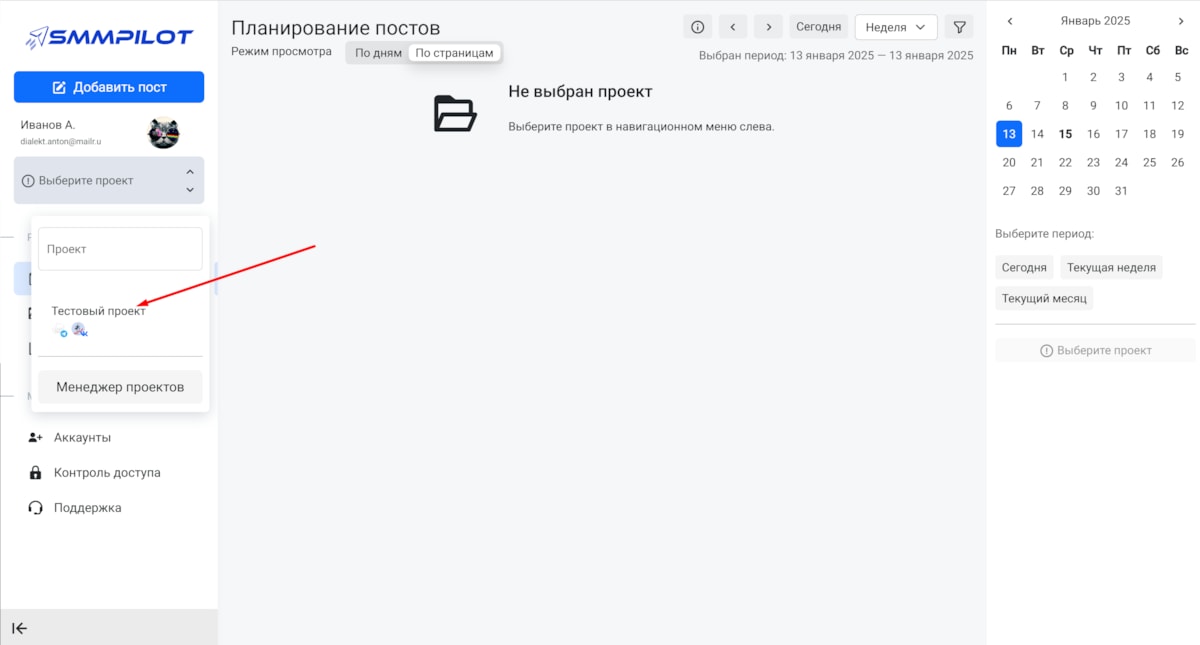Viewport: 1200px width, 645px height.
Task: Click the Сегодня toolbar button
Action: (x=818, y=27)
